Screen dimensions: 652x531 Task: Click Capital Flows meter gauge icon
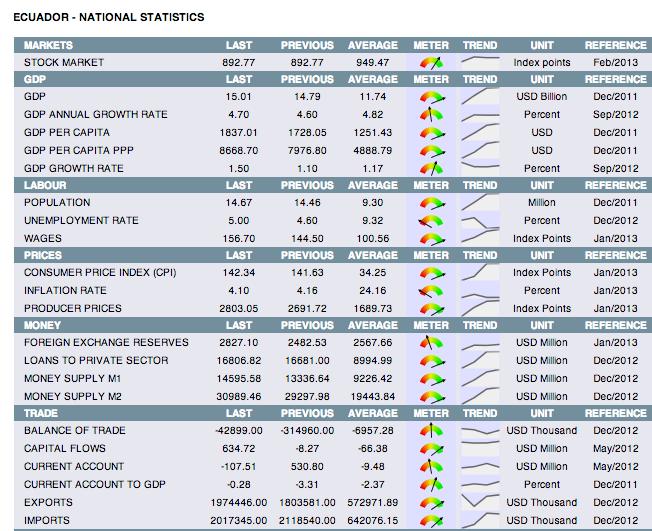tap(432, 449)
